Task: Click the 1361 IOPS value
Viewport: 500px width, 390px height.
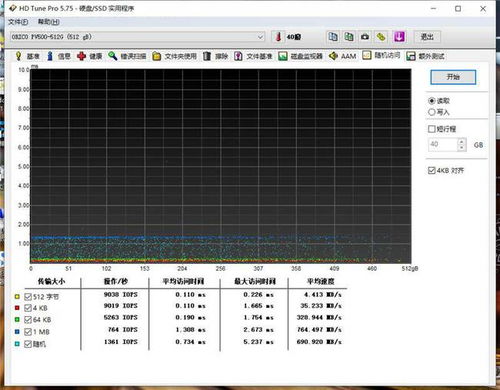Action: click(121, 342)
